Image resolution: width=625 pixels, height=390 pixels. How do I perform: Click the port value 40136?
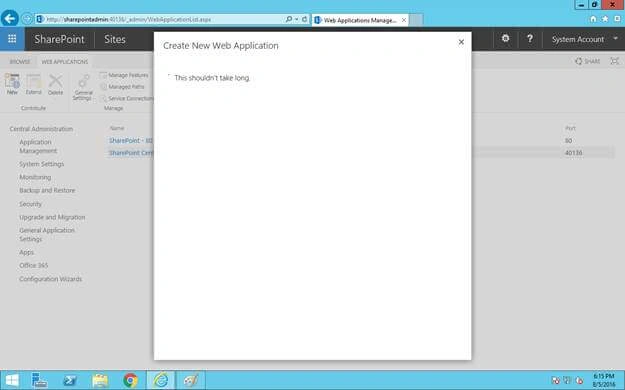point(574,153)
